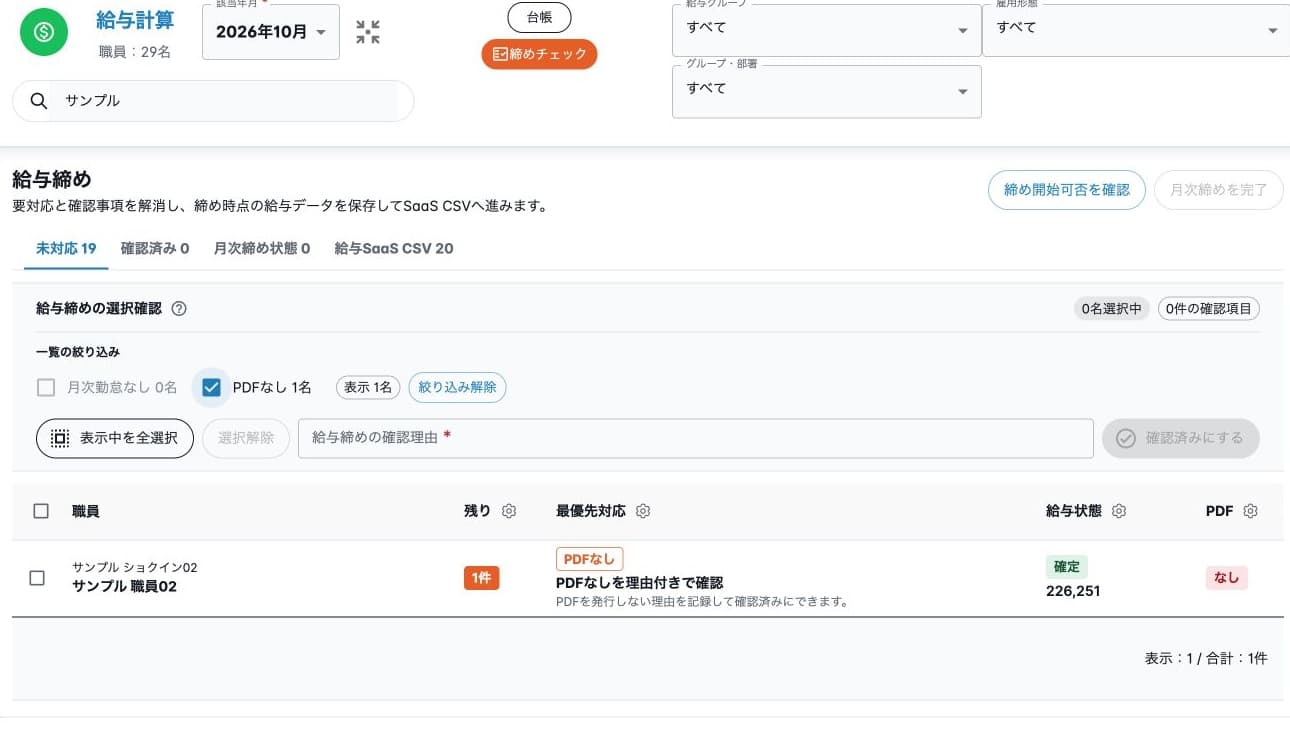The height and width of the screenshot is (750, 1290).
Task: Select the row checkbox for サンプル 職員02
Action: click(x=37, y=578)
